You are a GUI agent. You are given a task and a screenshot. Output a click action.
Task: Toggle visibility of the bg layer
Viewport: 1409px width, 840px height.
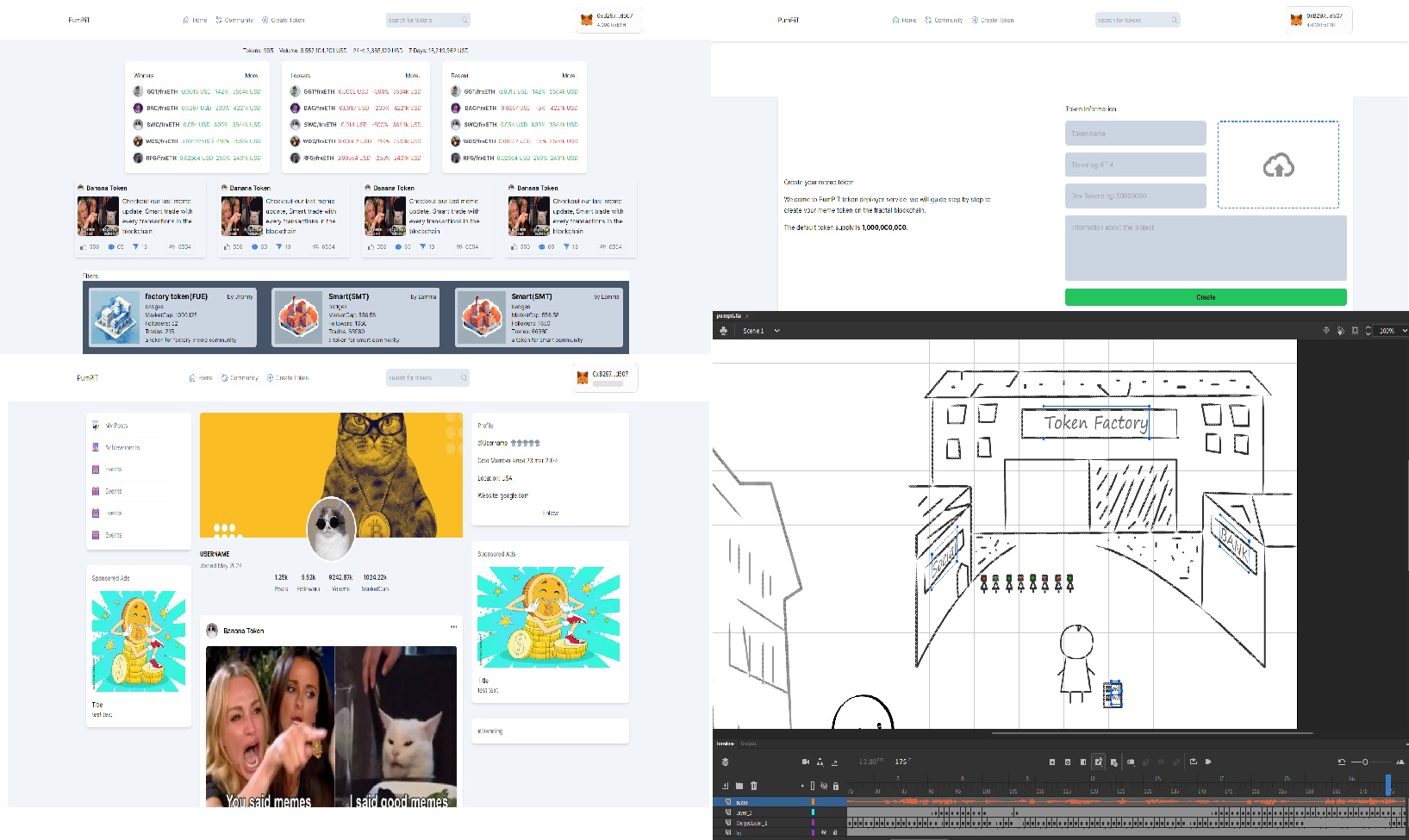click(824, 832)
